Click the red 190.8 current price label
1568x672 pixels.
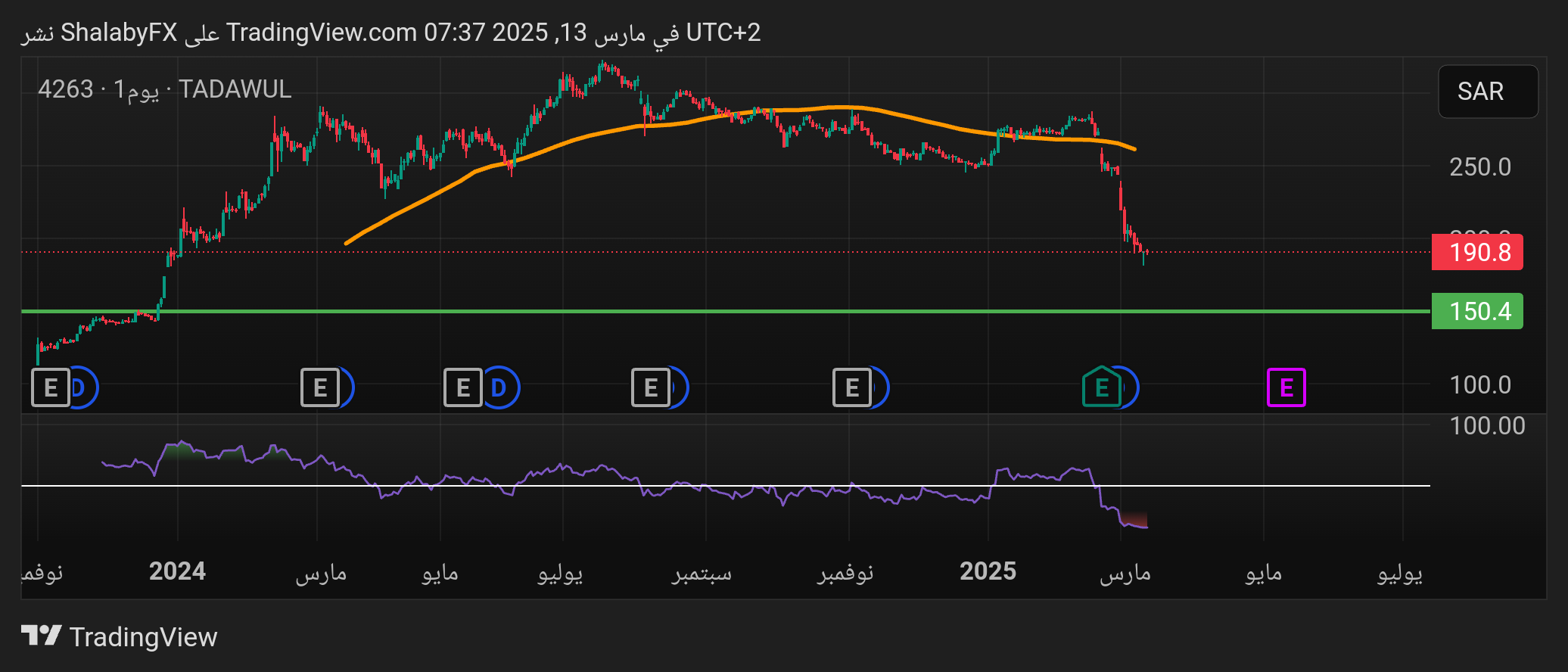point(1476,252)
